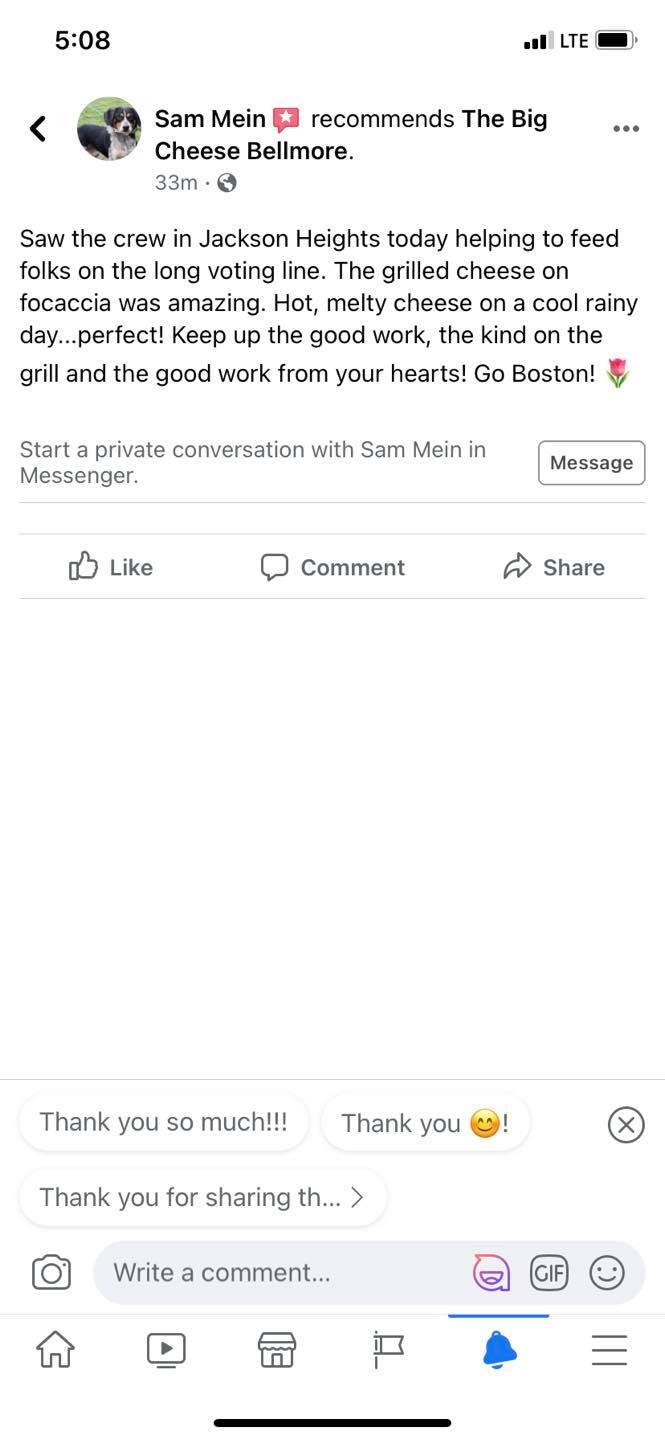
Task: Open the GIF picker
Action: coord(548,1272)
